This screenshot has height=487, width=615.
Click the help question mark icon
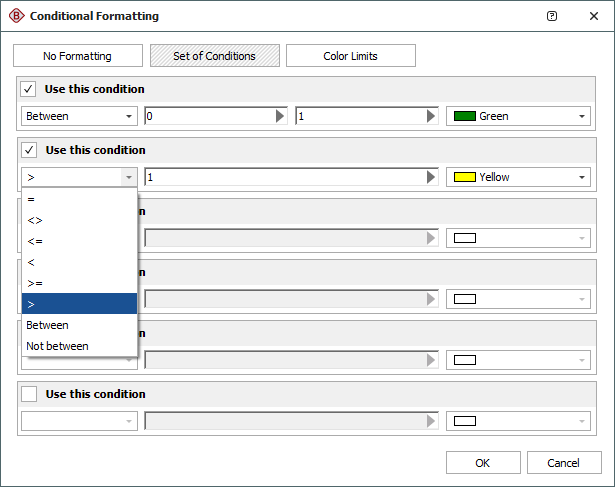coord(553,16)
